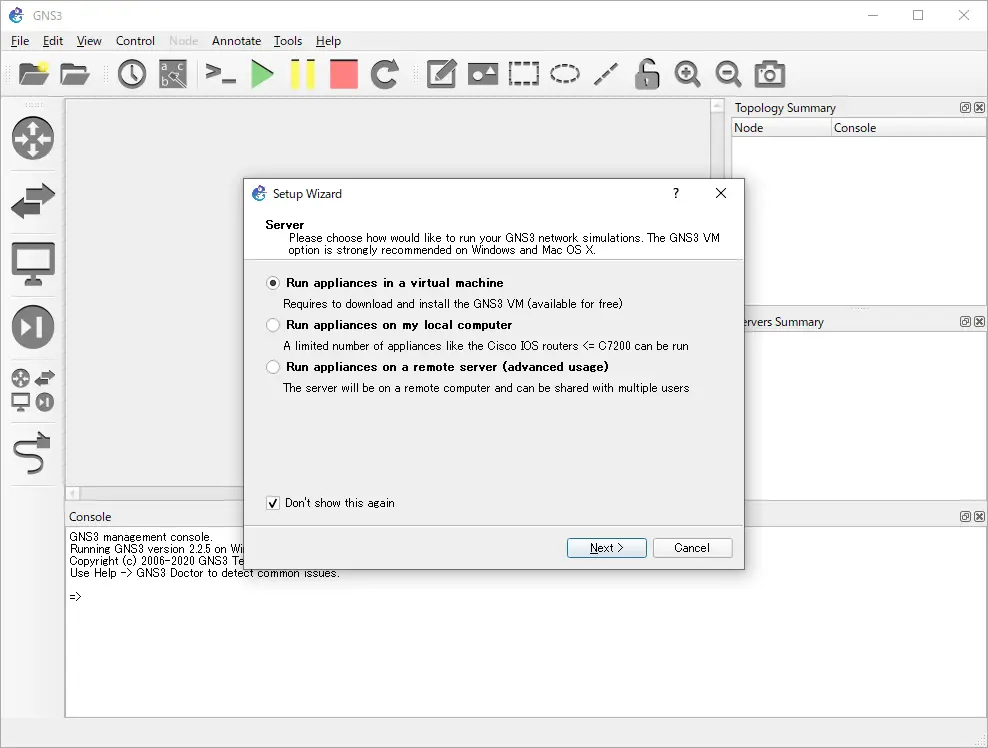The width and height of the screenshot is (988, 748).
Task: Open the Annotate menu
Action: pos(236,41)
